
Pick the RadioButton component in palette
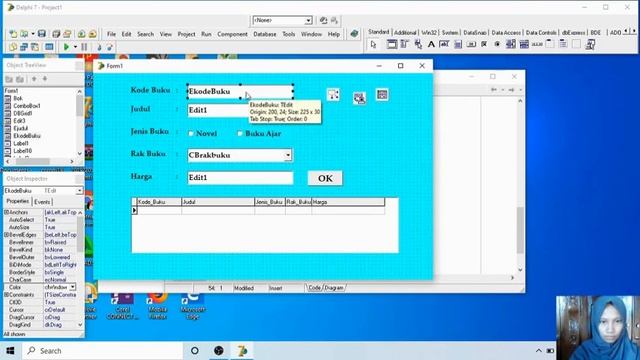point(497,44)
